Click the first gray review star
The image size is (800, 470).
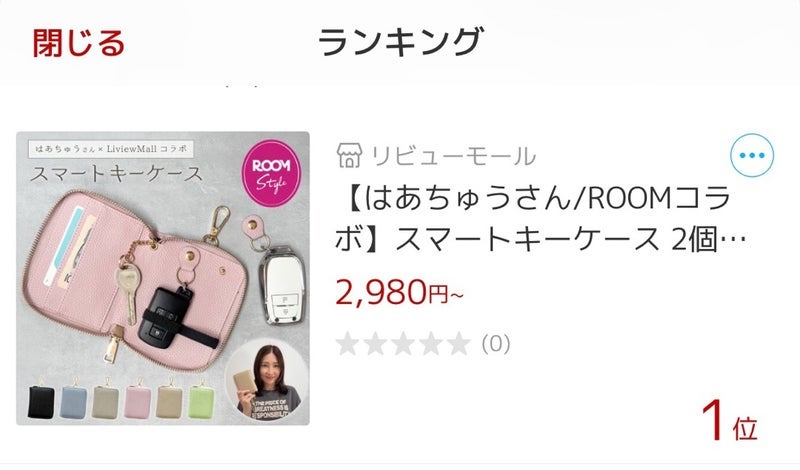[348, 343]
